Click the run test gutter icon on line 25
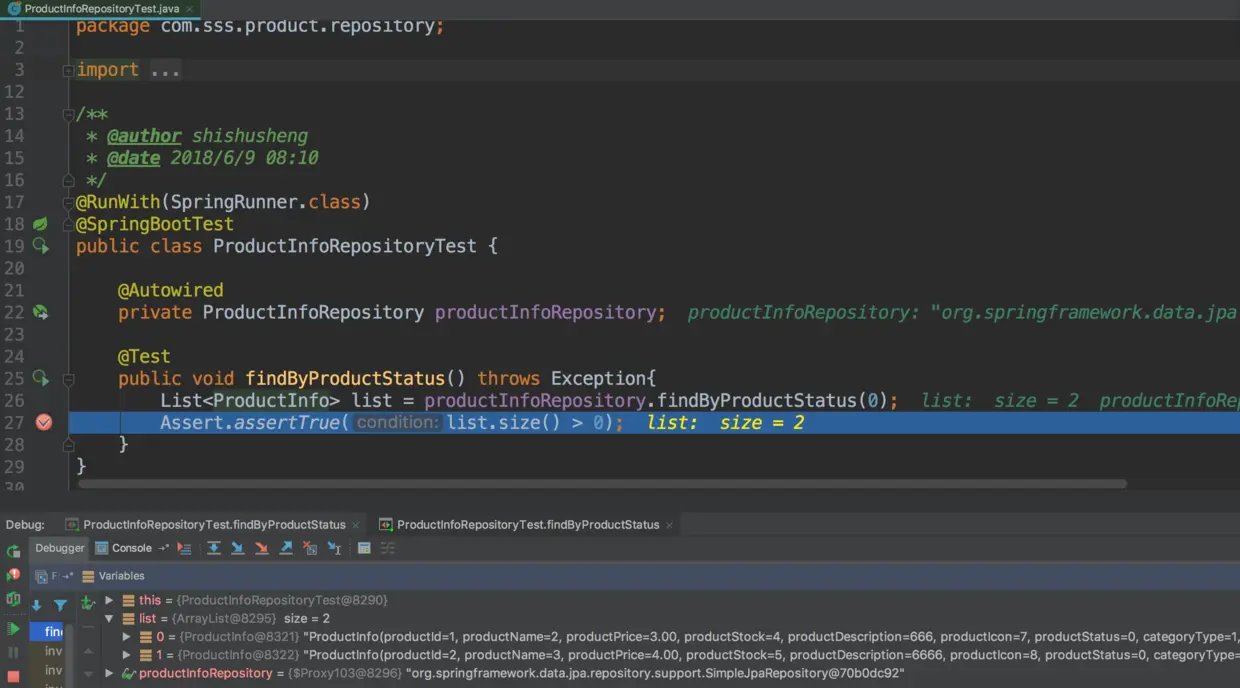The width and height of the screenshot is (1240, 688). 40,378
